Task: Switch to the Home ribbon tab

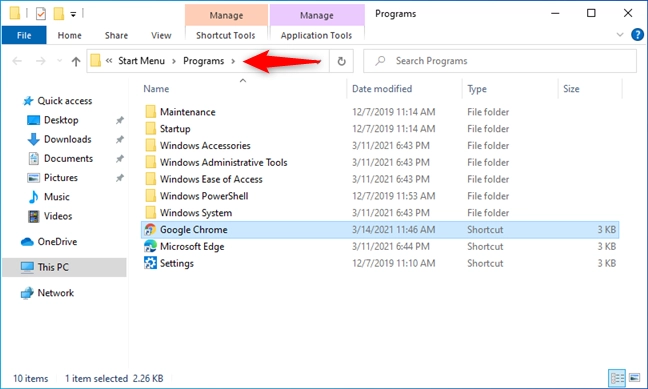Action: 69,36
